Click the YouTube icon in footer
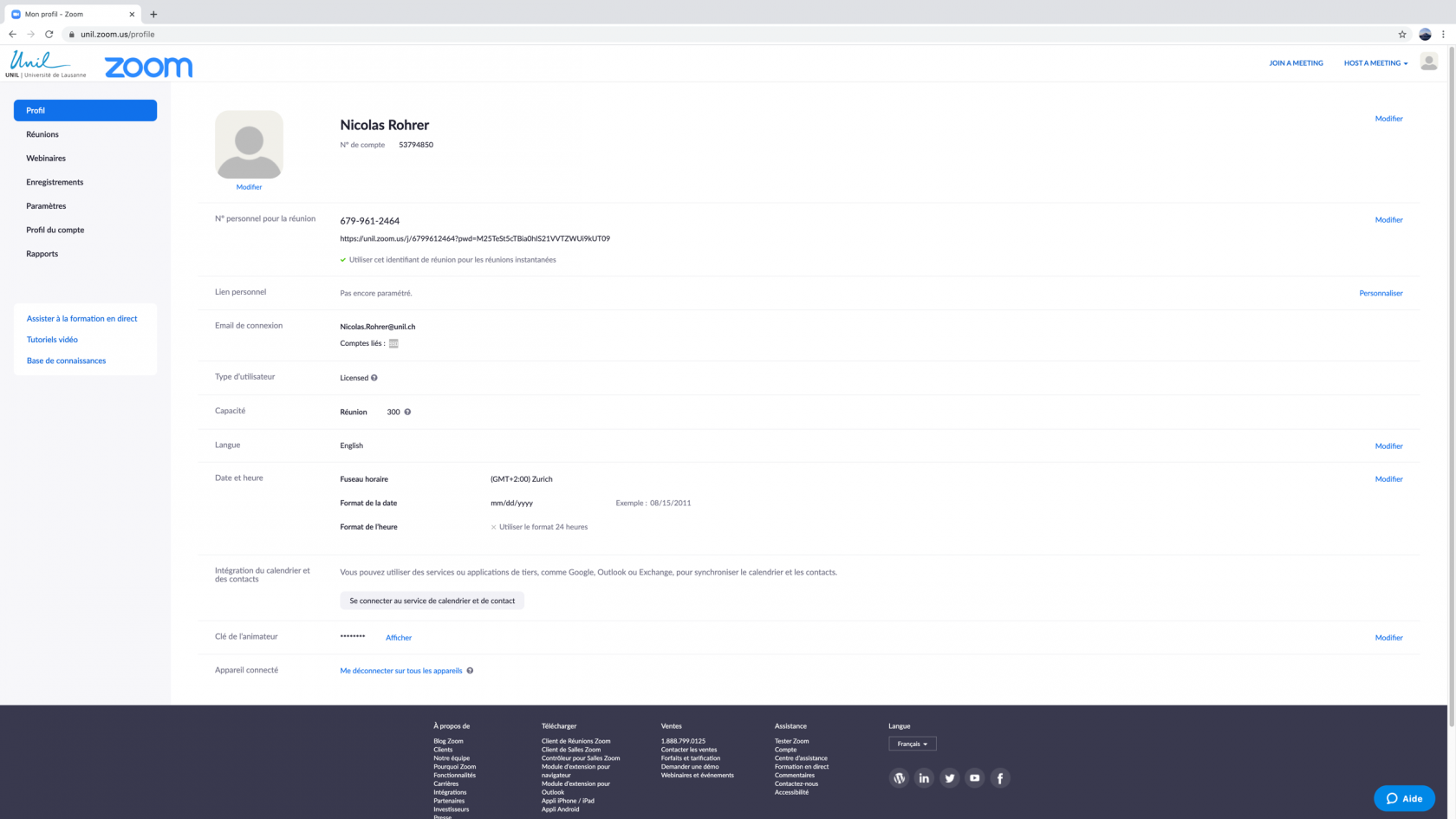The image size is (1456, 819). click(x=975, y=778)
